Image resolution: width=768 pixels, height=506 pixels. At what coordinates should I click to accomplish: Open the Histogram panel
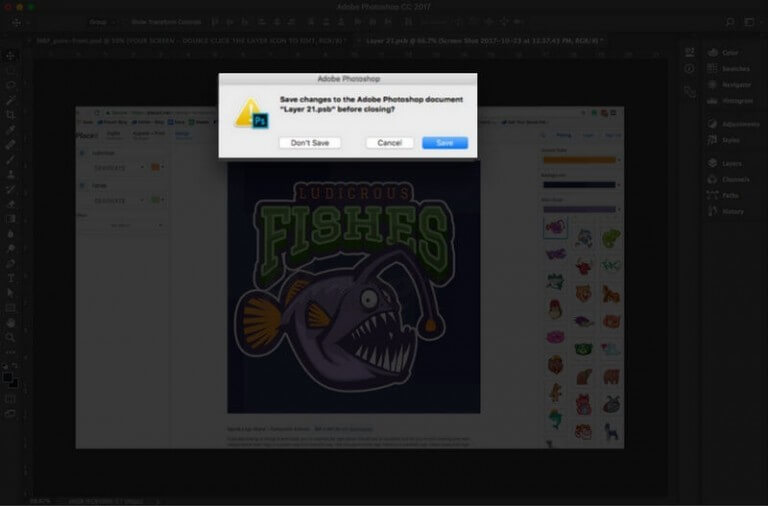[730, 101]
